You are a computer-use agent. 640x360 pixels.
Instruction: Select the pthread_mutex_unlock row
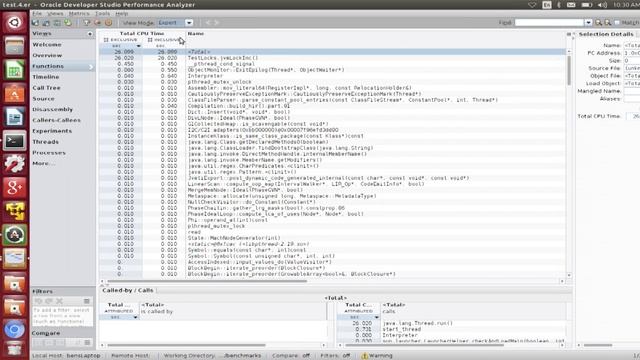[332, 82]
